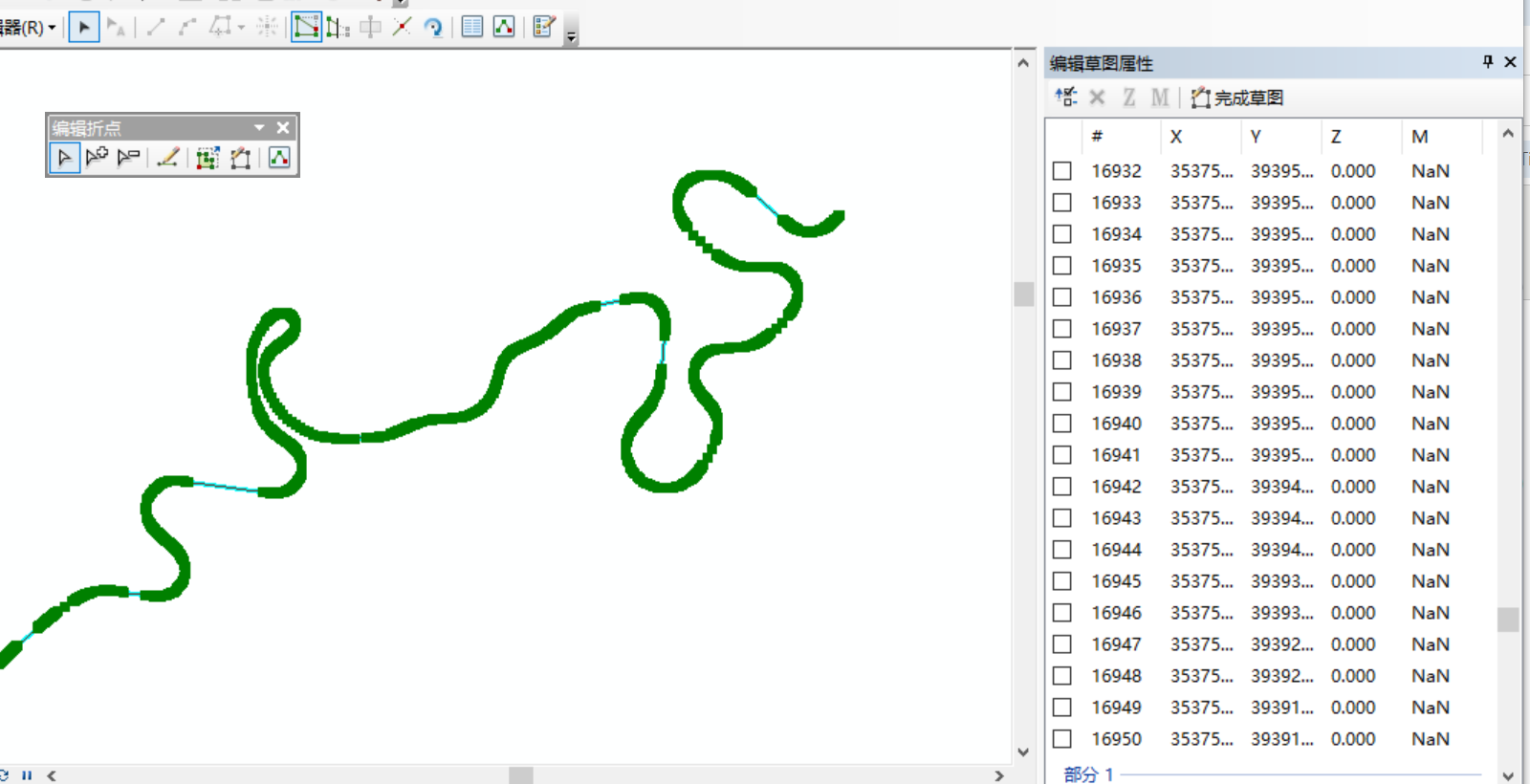Click the vertex table scrollbar thumb
The image size is (1530, 784).
[1508, 620]
